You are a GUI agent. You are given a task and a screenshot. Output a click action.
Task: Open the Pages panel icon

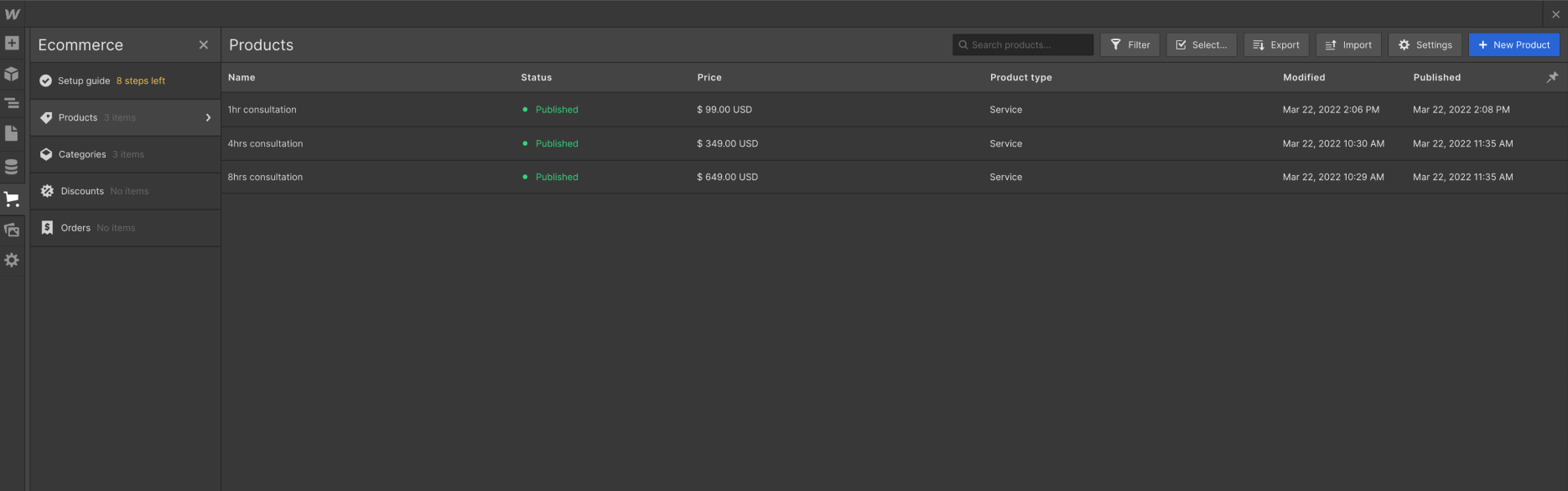[12, 134]
